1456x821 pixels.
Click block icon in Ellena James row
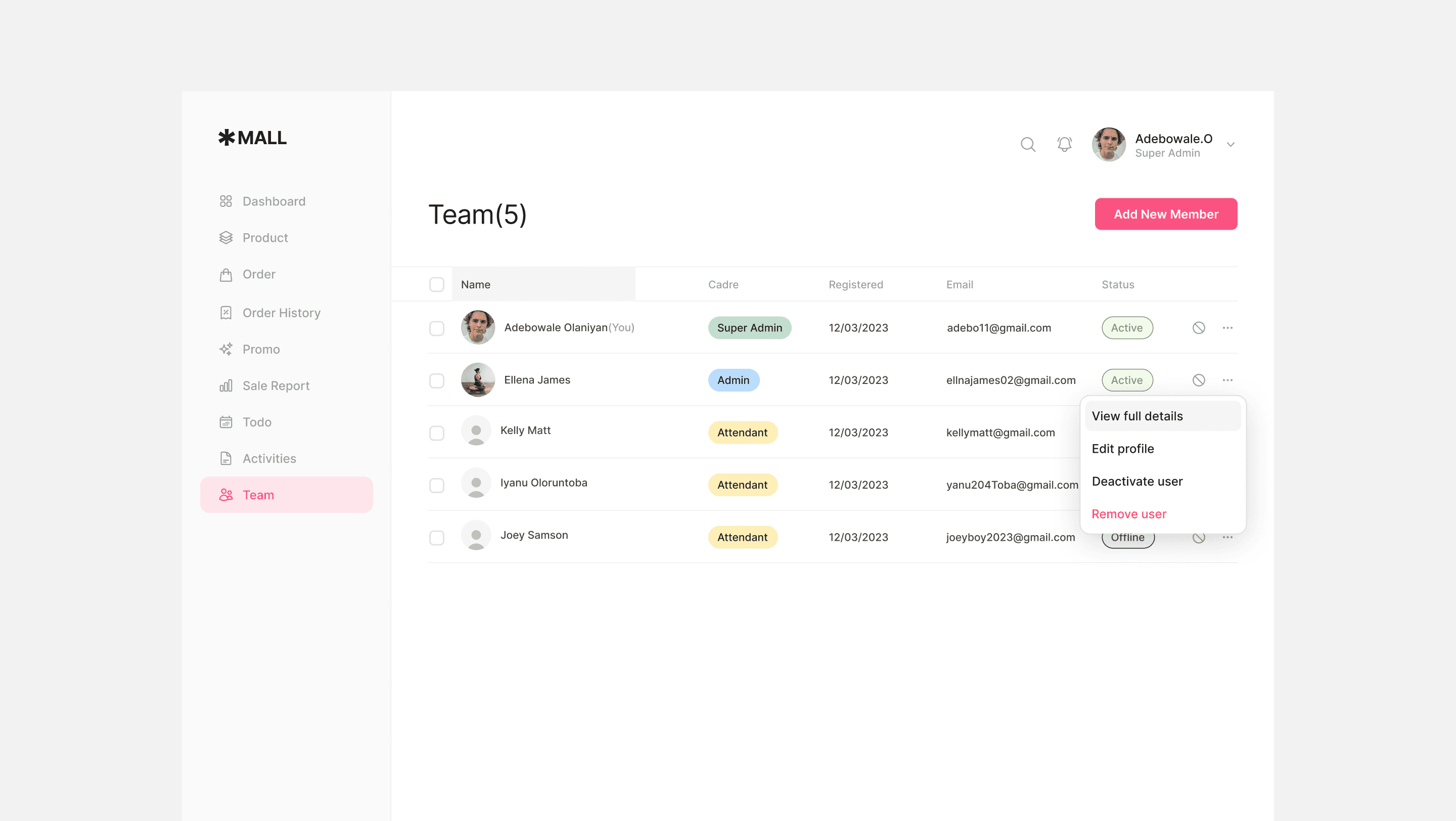coord(1198,380)
